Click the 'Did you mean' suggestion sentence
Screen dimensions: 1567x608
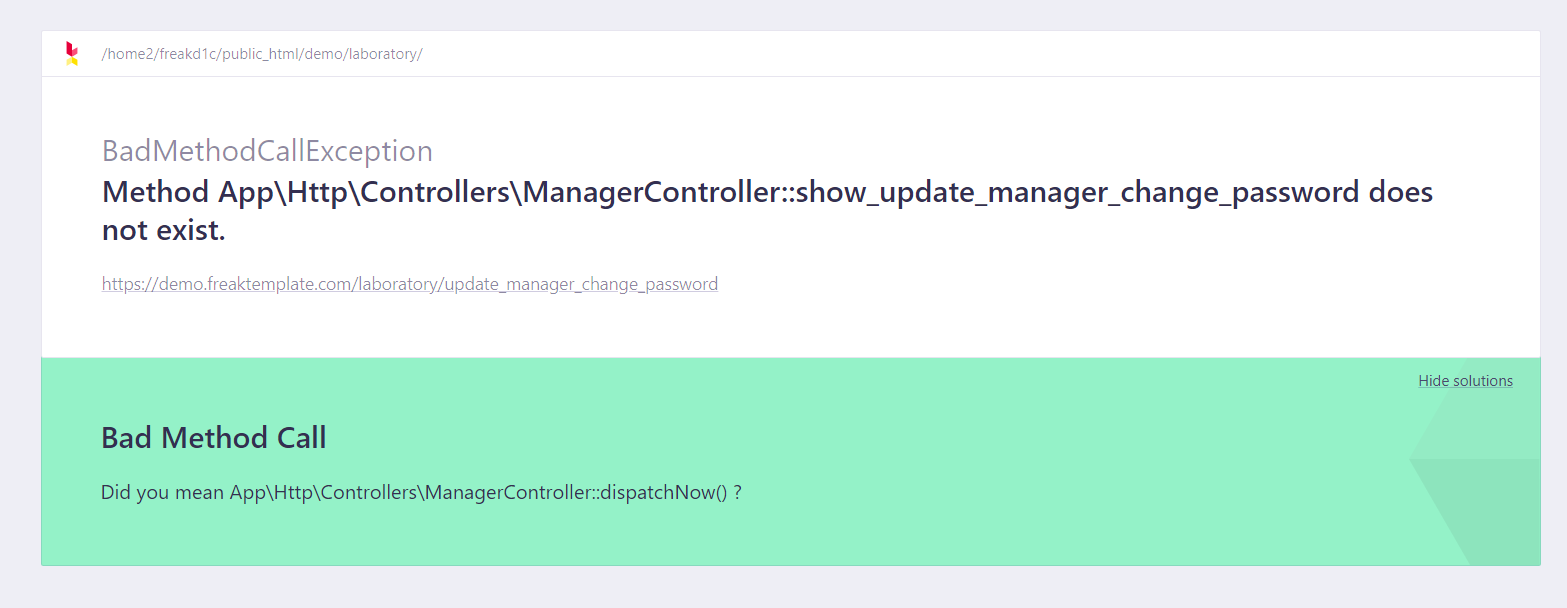click(x=421, y=493)
